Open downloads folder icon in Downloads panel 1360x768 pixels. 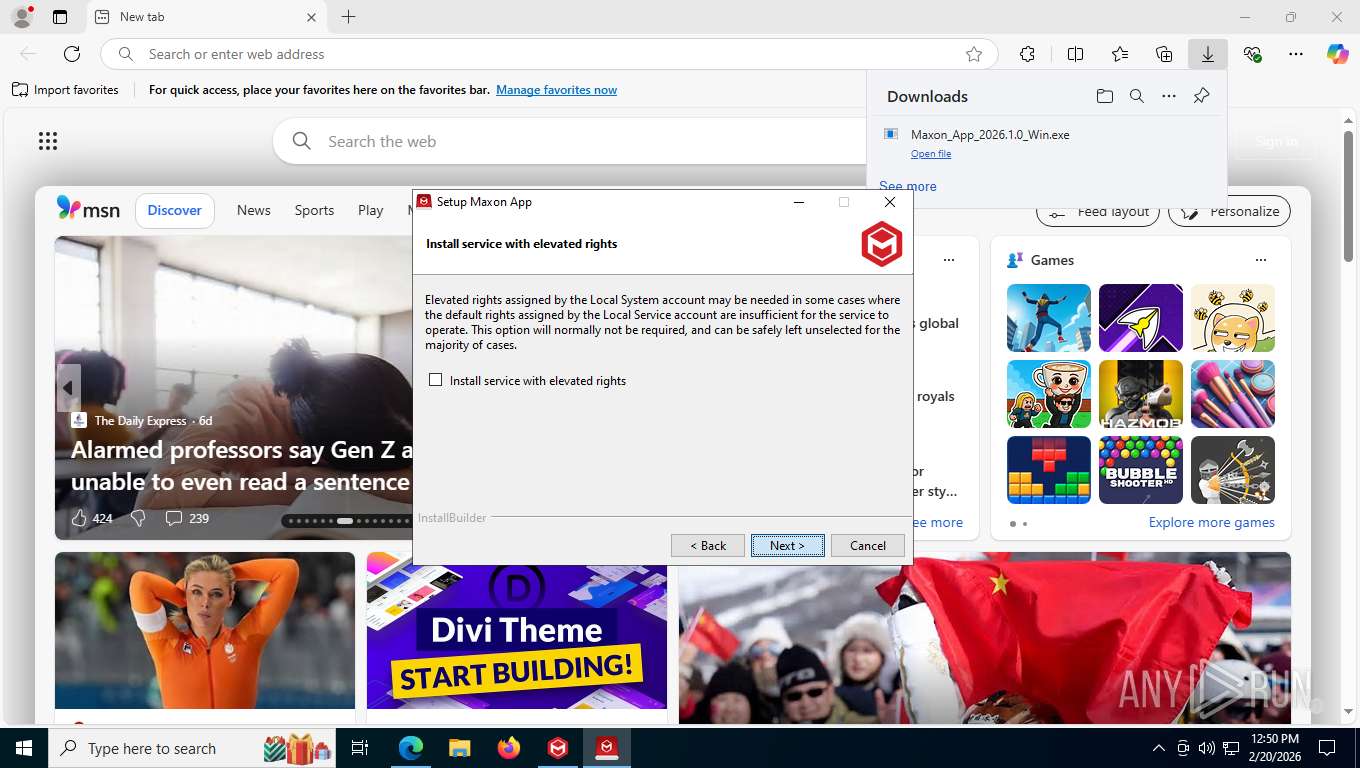(1104, 96)
